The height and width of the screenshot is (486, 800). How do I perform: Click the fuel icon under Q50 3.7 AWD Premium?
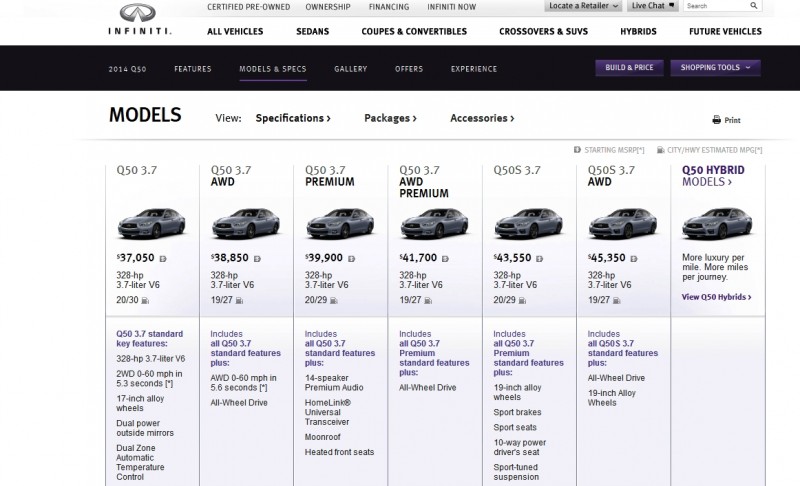(x=428, y=300)
